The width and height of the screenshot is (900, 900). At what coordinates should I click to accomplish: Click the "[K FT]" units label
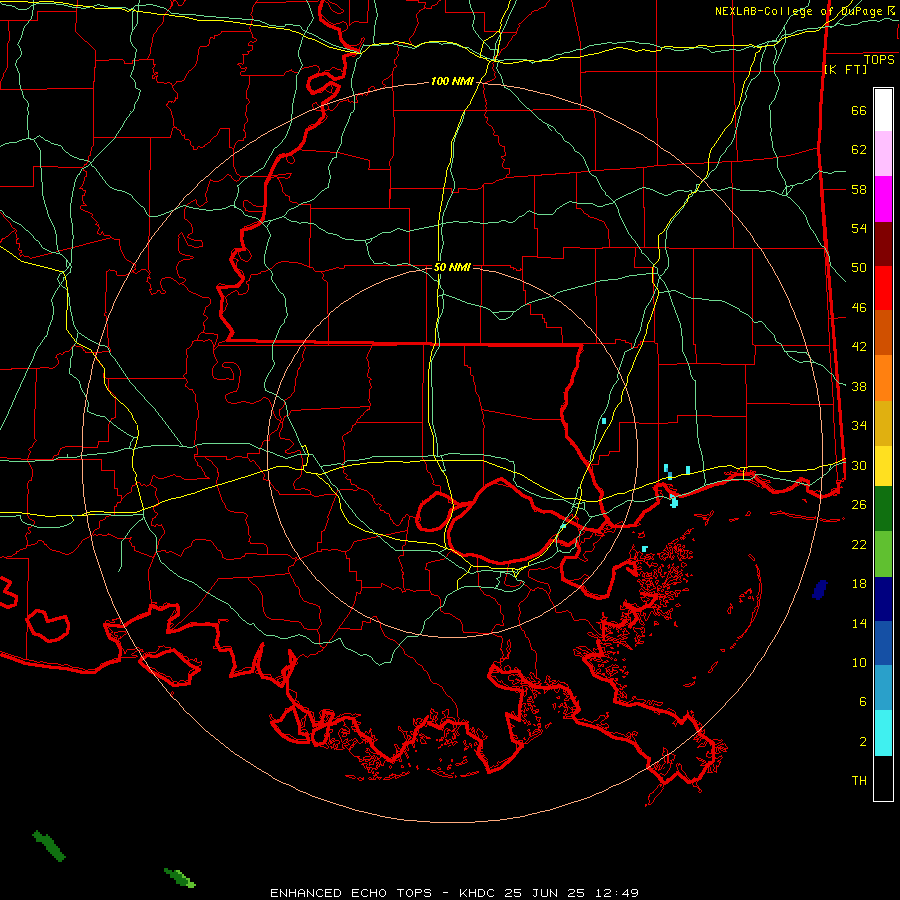(845, 69)
